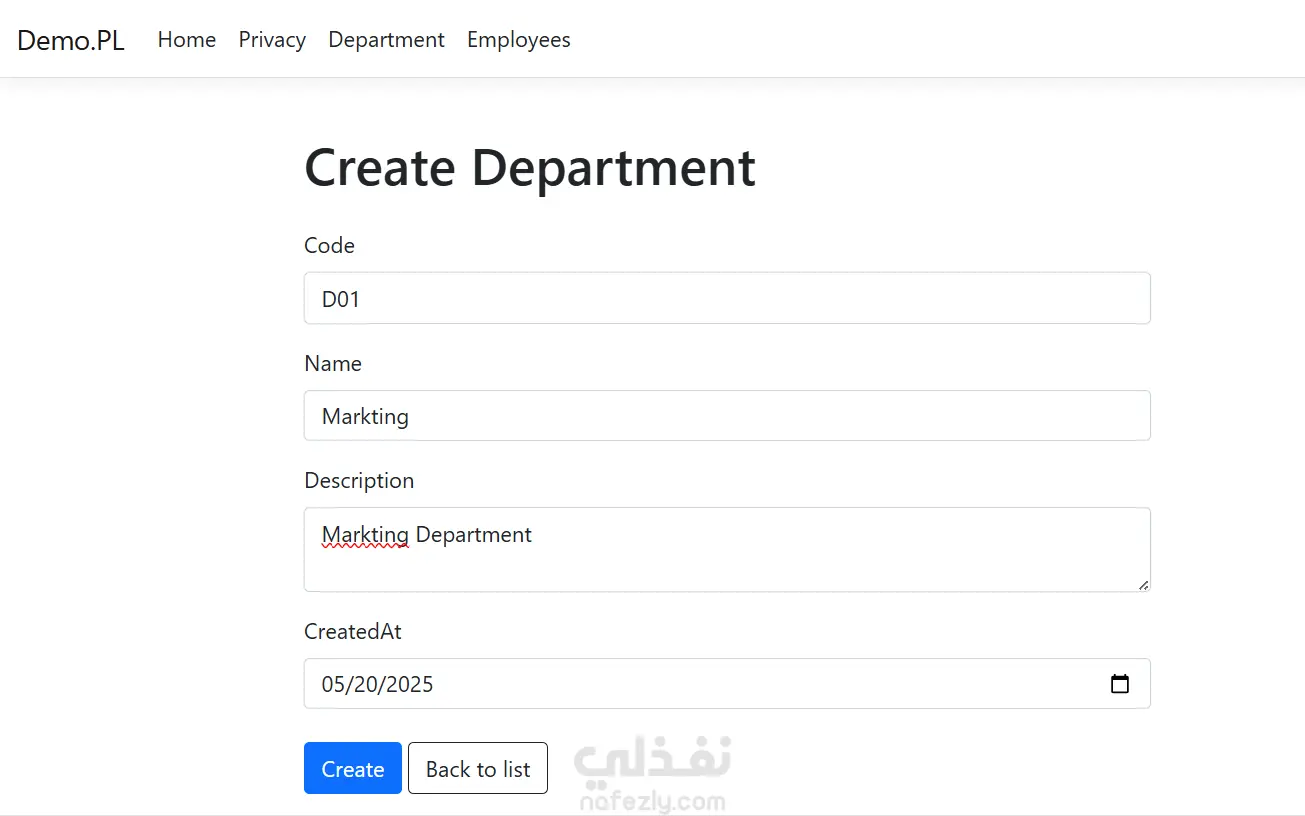This screenshot has width=1305, height=816.
Task: Open the Privacy navigation item
Action: coord(272,40)
